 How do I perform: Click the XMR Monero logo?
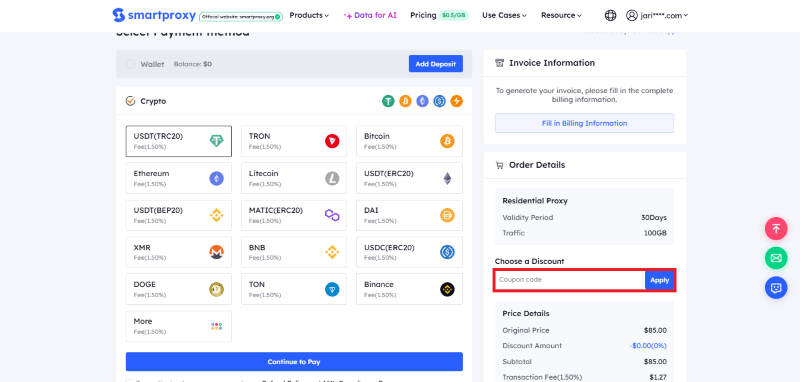tap(217, 252)
